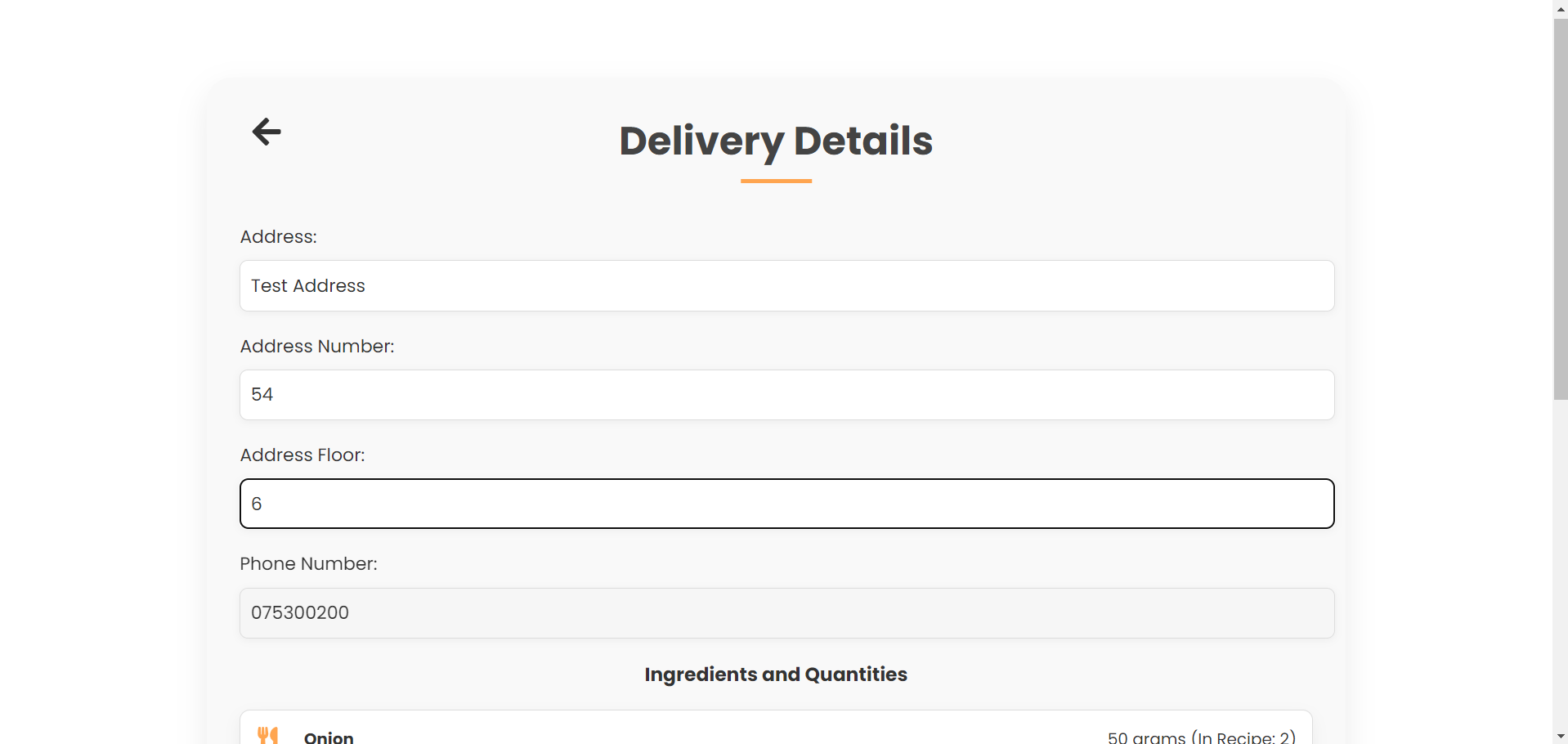1568x744 pixels.
Task: Click the Phone Number field showing 075300200
Action: click(786, 613)
